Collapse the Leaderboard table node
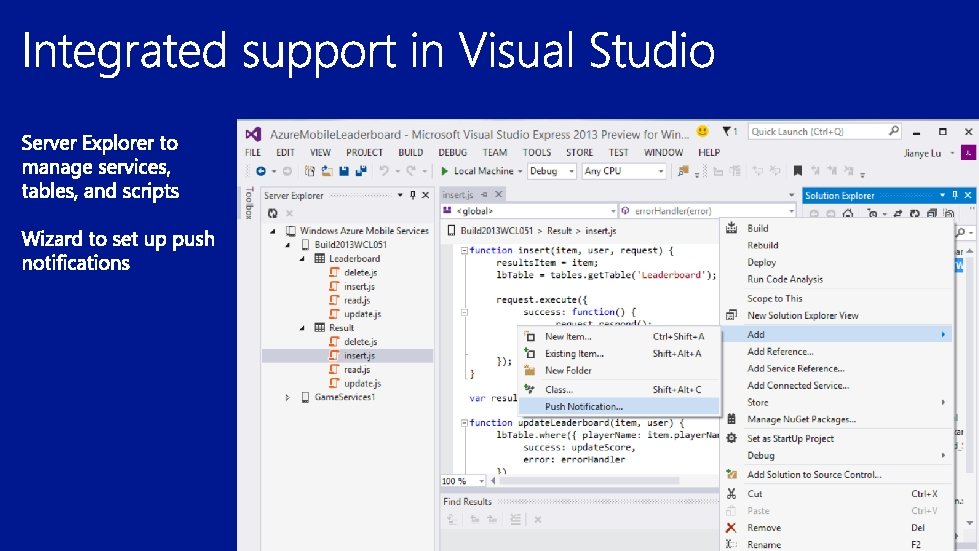Screen dimensions: 979x551 (303, 259)
